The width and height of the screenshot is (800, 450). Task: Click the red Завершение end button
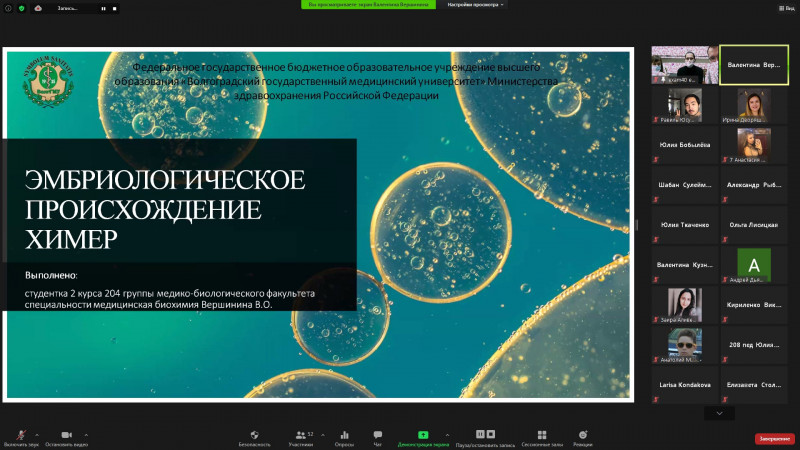[x=774, y=439]
